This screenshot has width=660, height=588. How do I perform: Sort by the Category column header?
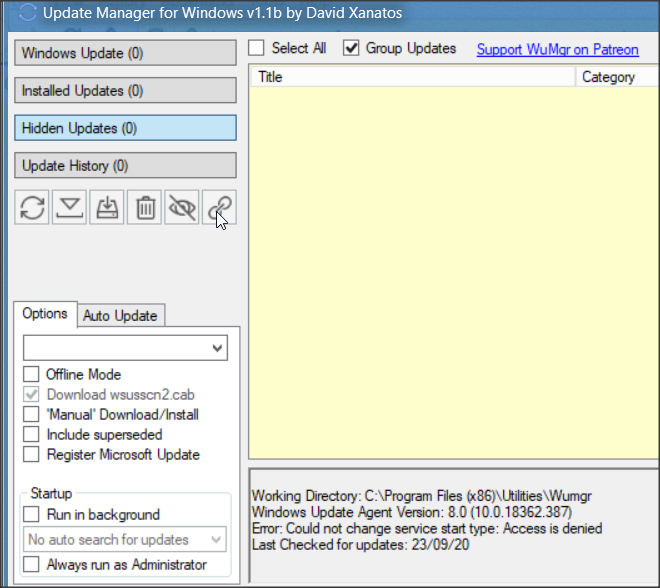[617, 77]
